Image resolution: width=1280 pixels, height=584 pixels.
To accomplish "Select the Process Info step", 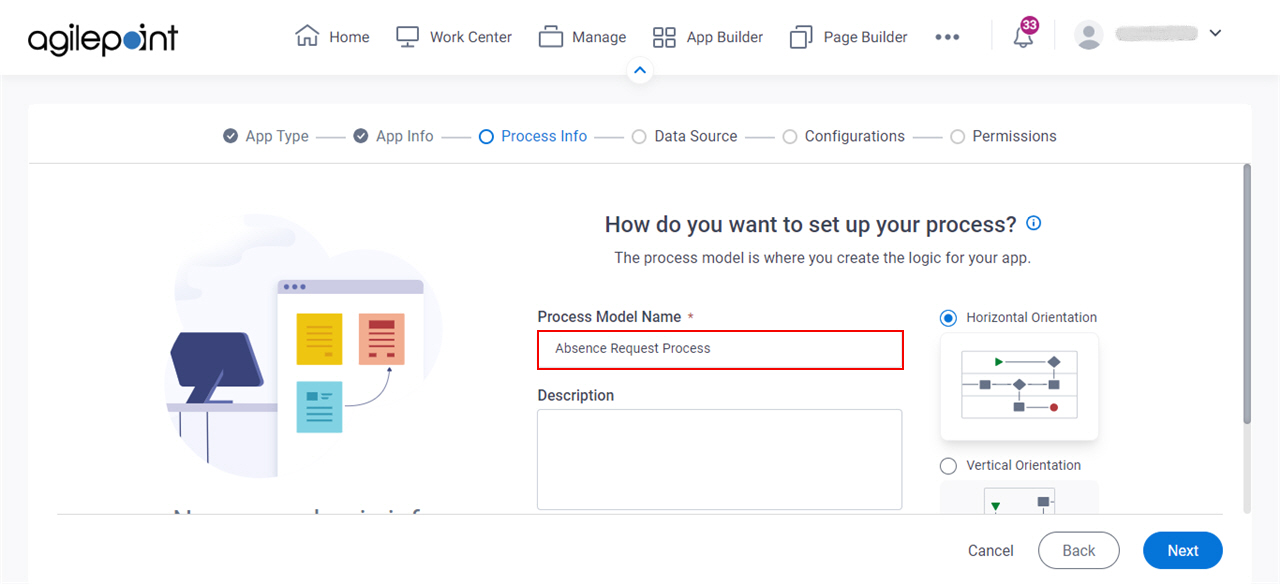I will (x=544, y=136).
